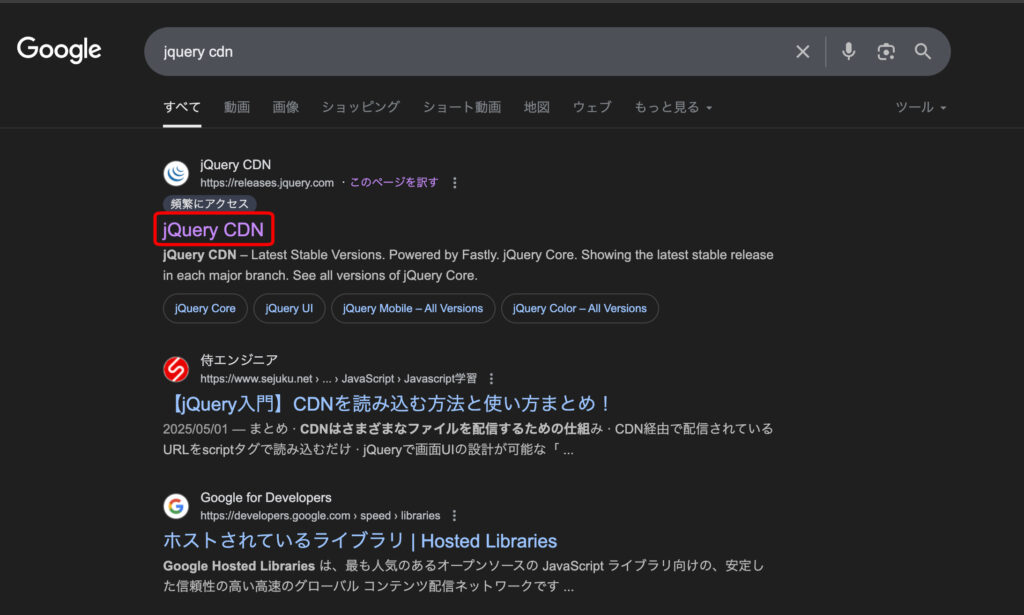Open the Hosted Libraries result link
The height and width of the screenshot is (615, 1024).
tap(360, 541)
